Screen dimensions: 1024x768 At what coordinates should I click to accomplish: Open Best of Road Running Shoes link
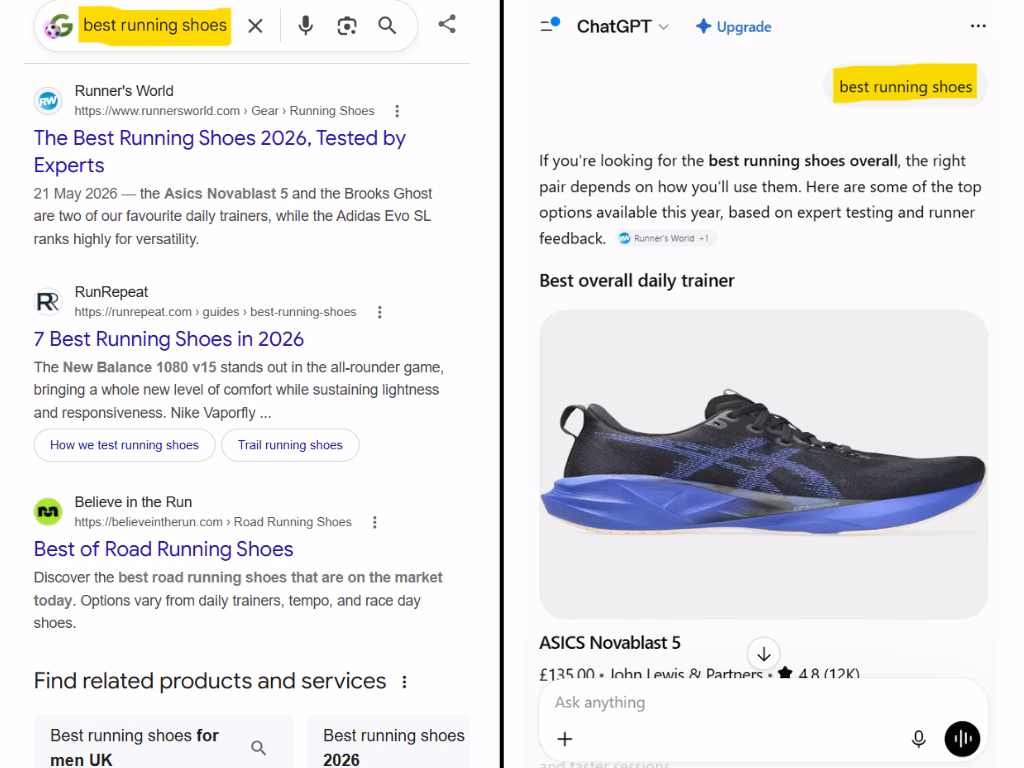click(163, 549)
